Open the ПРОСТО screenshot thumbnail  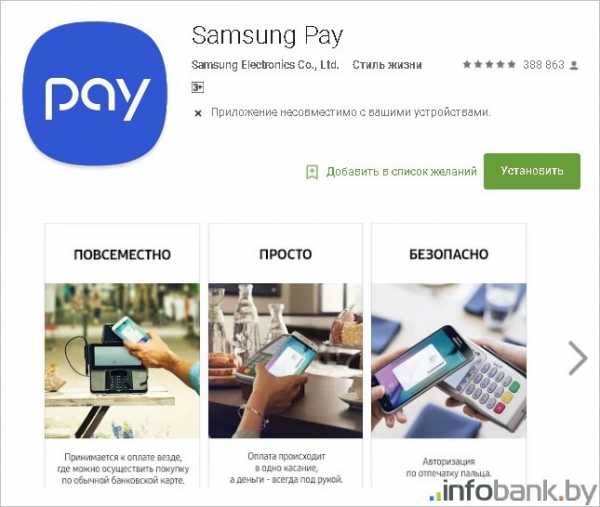285,355
